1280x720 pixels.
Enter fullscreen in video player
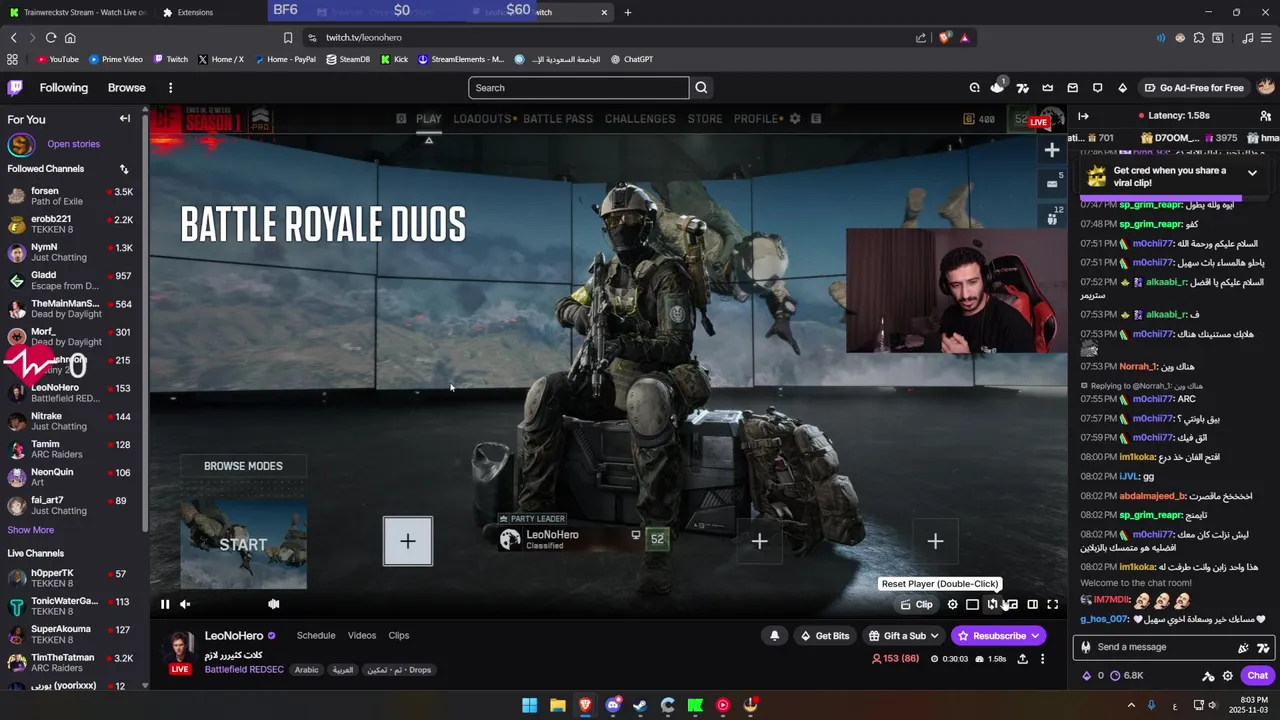tap(1053, 604)
